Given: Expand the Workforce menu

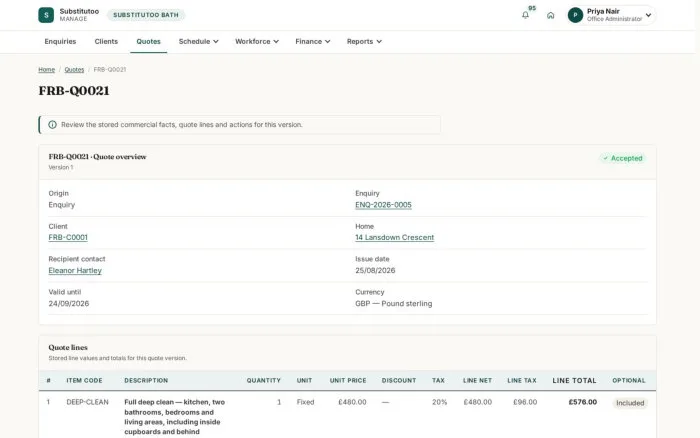Looking at the screenshot, I should click(x=257, y=42).
